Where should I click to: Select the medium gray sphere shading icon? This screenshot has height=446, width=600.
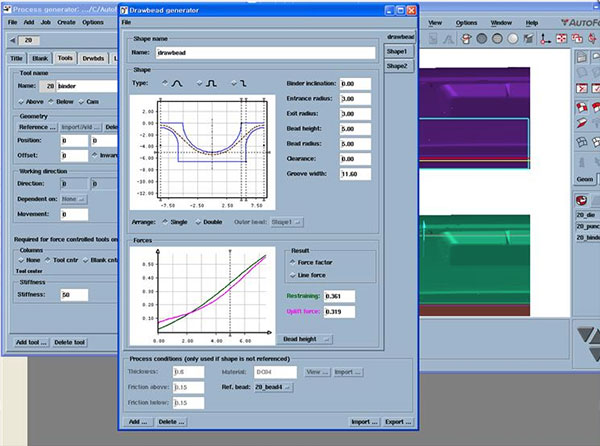point(497,38)
